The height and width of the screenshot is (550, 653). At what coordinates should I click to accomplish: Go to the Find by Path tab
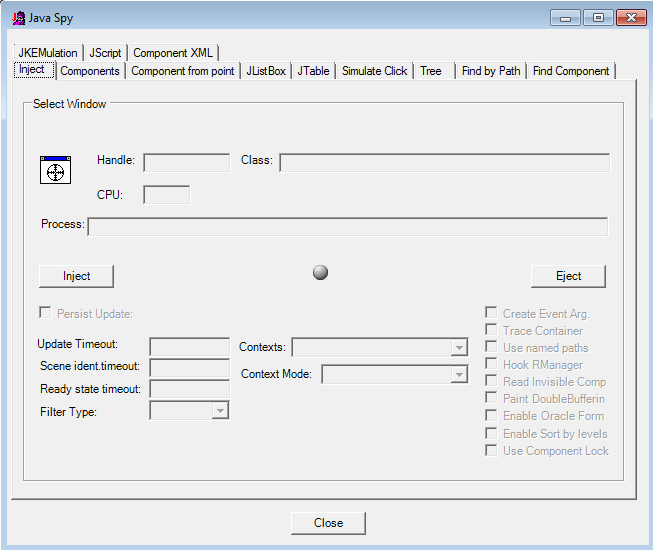pyautogui.click(x=490, y=71)
